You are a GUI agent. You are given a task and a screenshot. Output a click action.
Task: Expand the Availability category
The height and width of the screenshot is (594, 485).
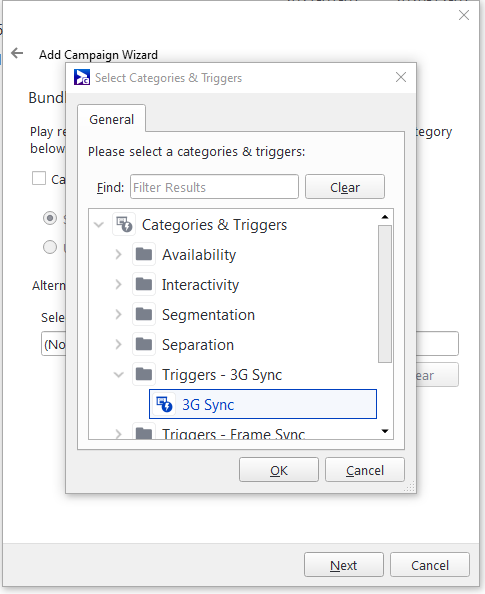(119, 254)
